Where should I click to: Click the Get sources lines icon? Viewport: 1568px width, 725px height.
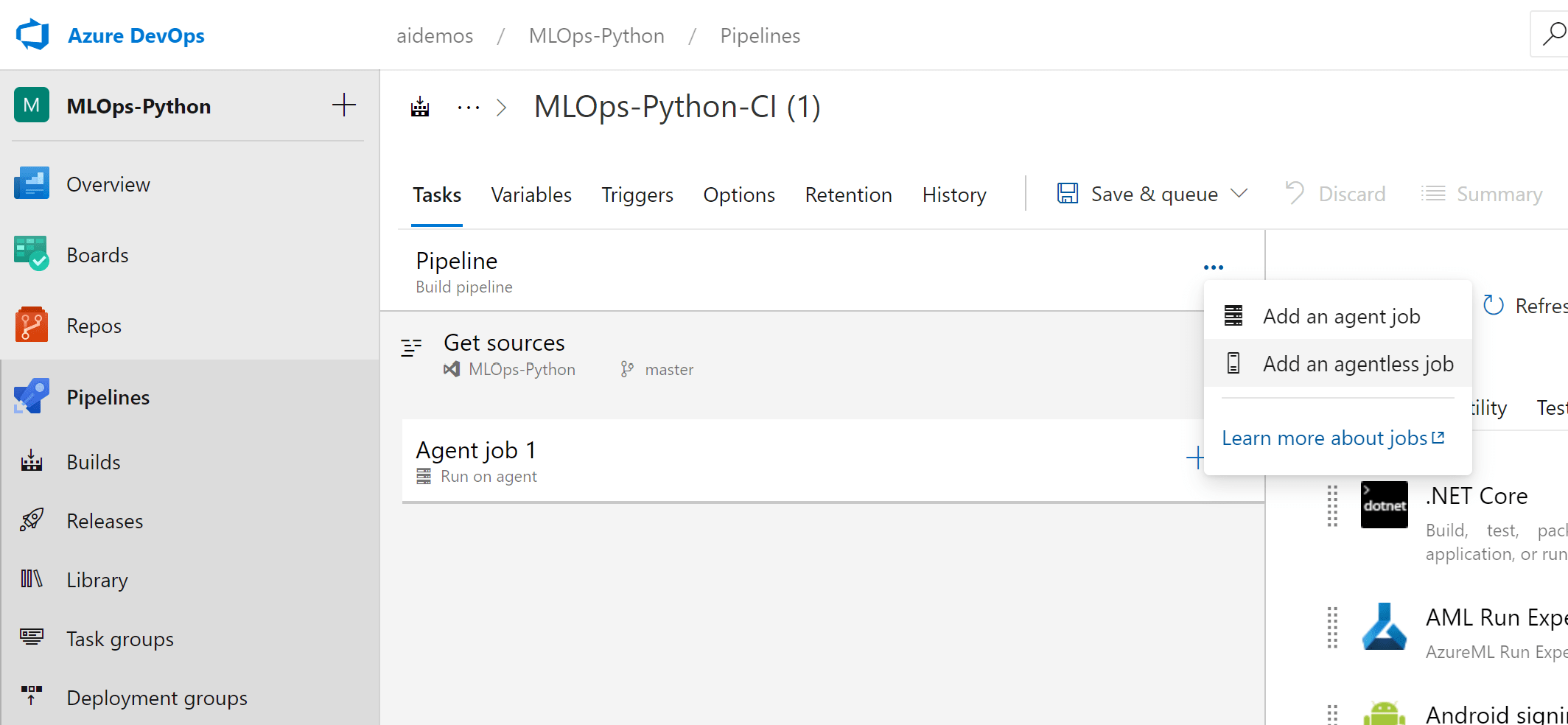411,347
